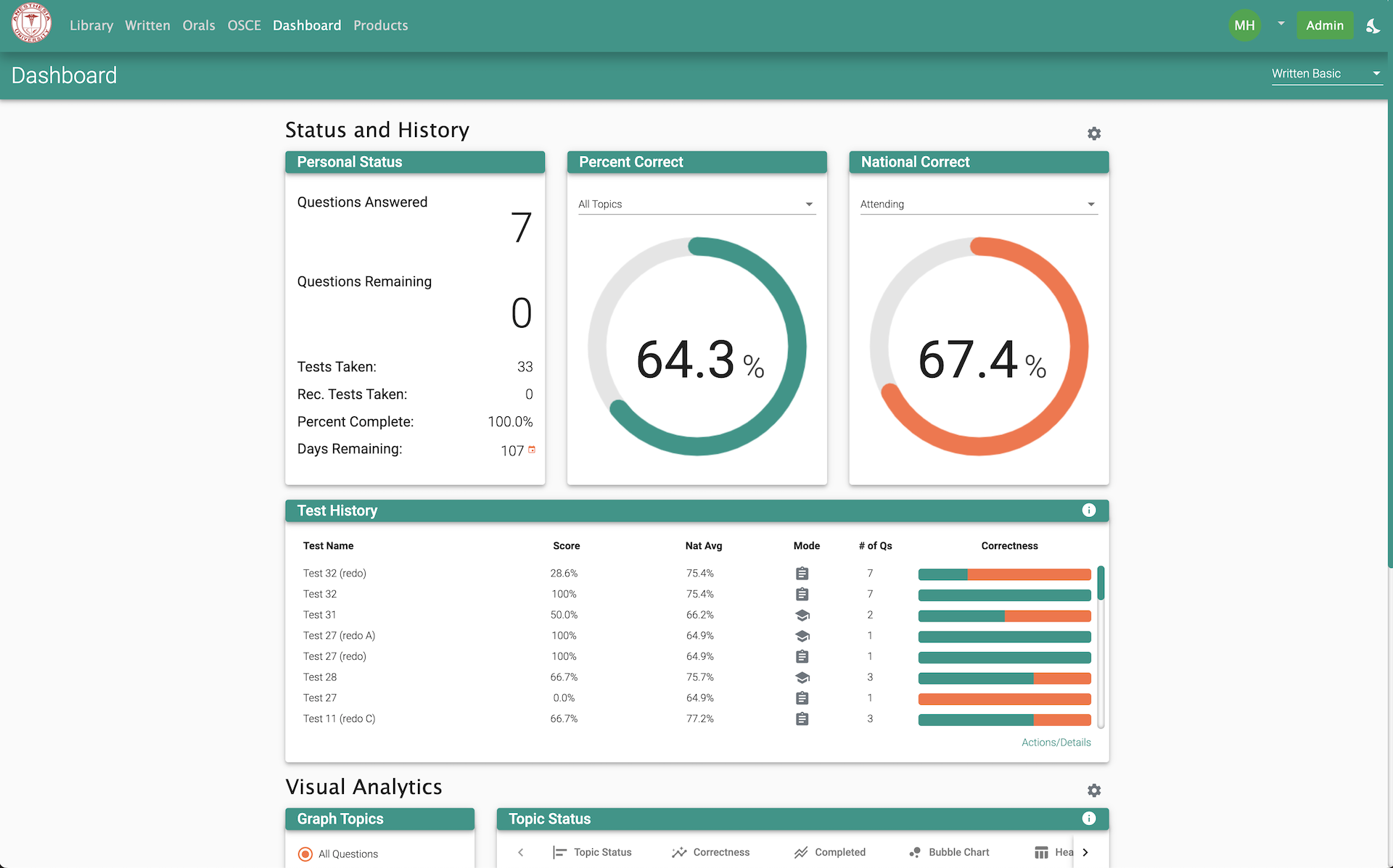This screenshot has width=1393, height=868.
Task: Select the All Questions radio button
Action: click(305, 854)
